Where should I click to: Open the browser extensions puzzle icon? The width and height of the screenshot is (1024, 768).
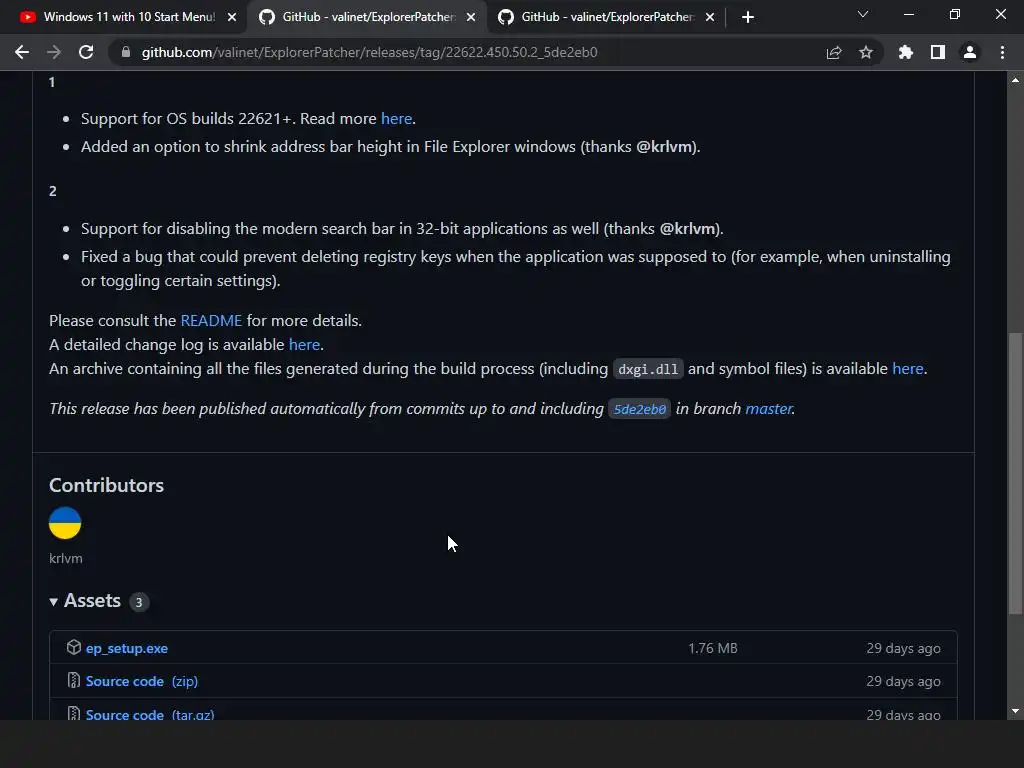pos(906,52)
